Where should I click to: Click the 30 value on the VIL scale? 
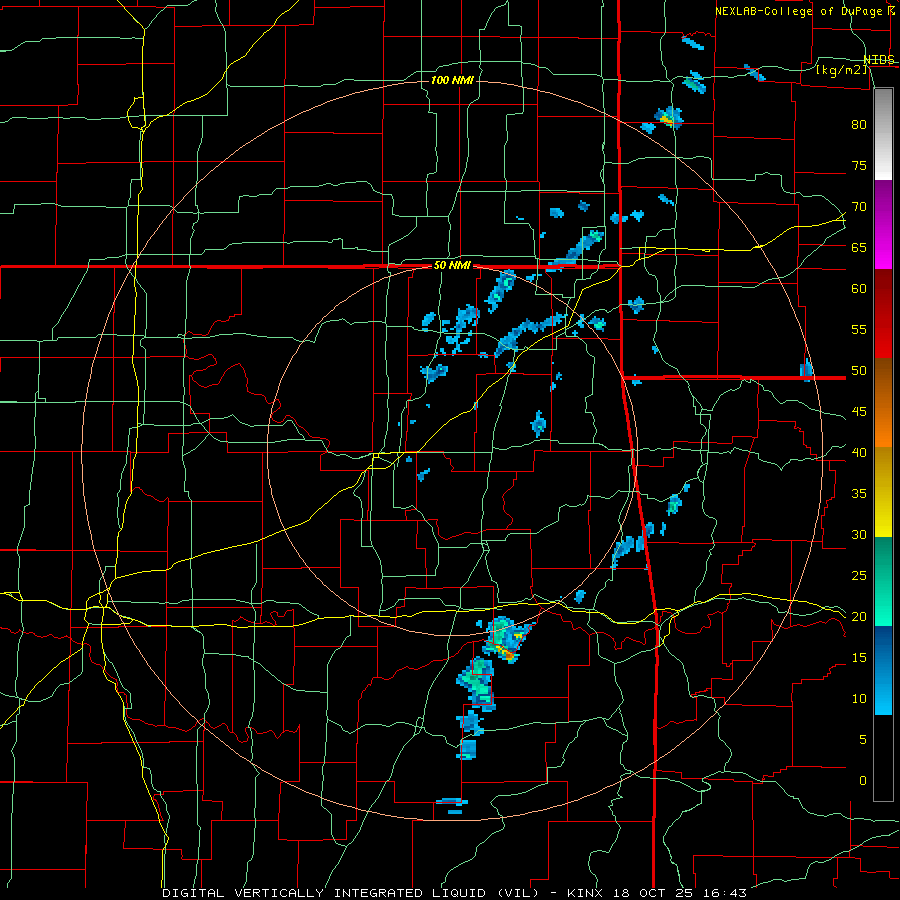pos(859,534)
